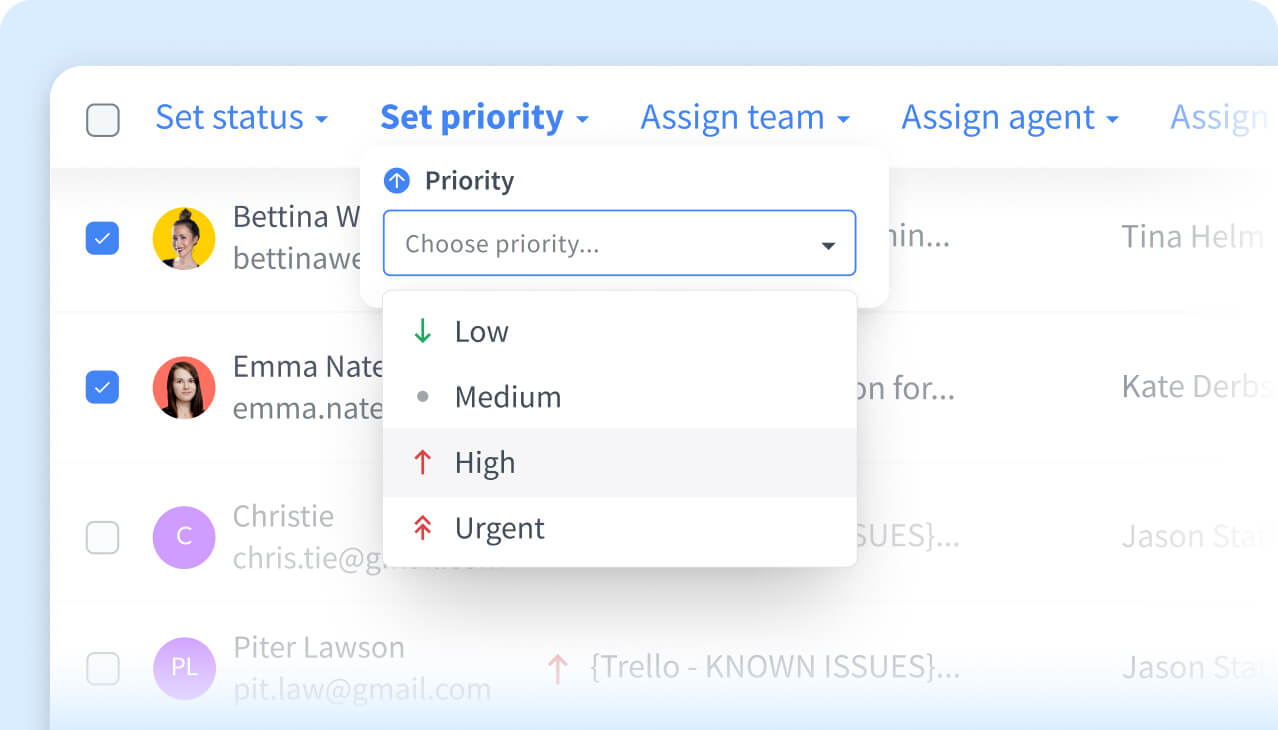Open Bettina's avatar picture
1278x730 pixels.
[x=184, y=238]
